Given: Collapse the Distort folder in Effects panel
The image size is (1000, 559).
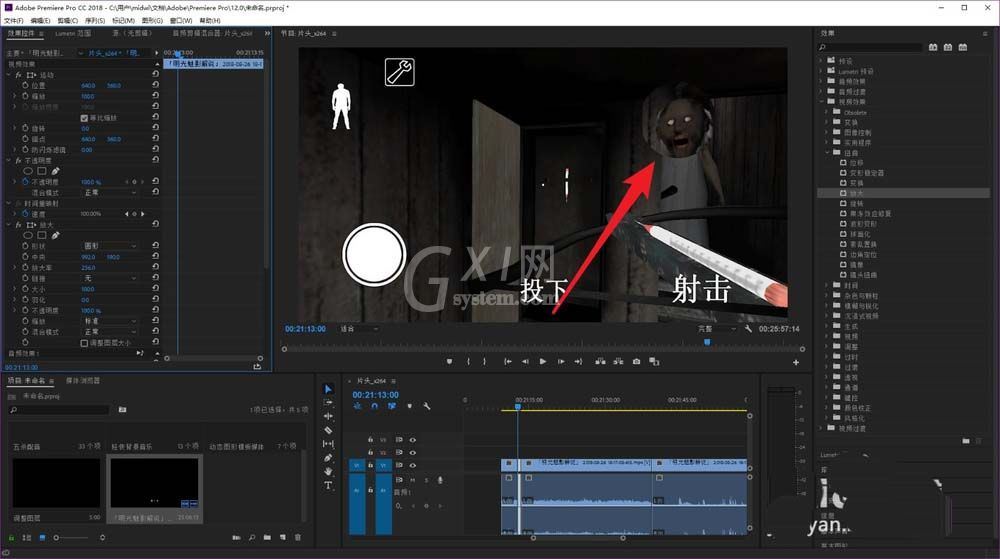Looking at the screenshot, I should coord(827,153).
